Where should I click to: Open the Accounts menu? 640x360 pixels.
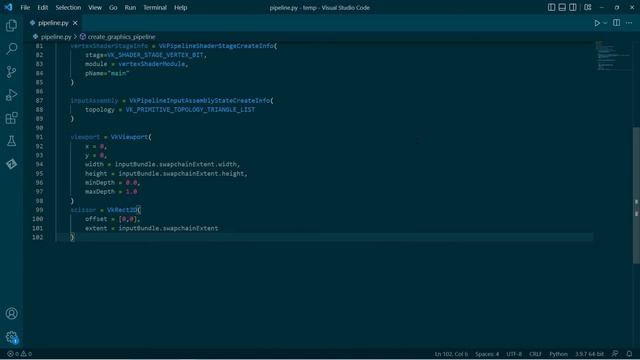11,313
